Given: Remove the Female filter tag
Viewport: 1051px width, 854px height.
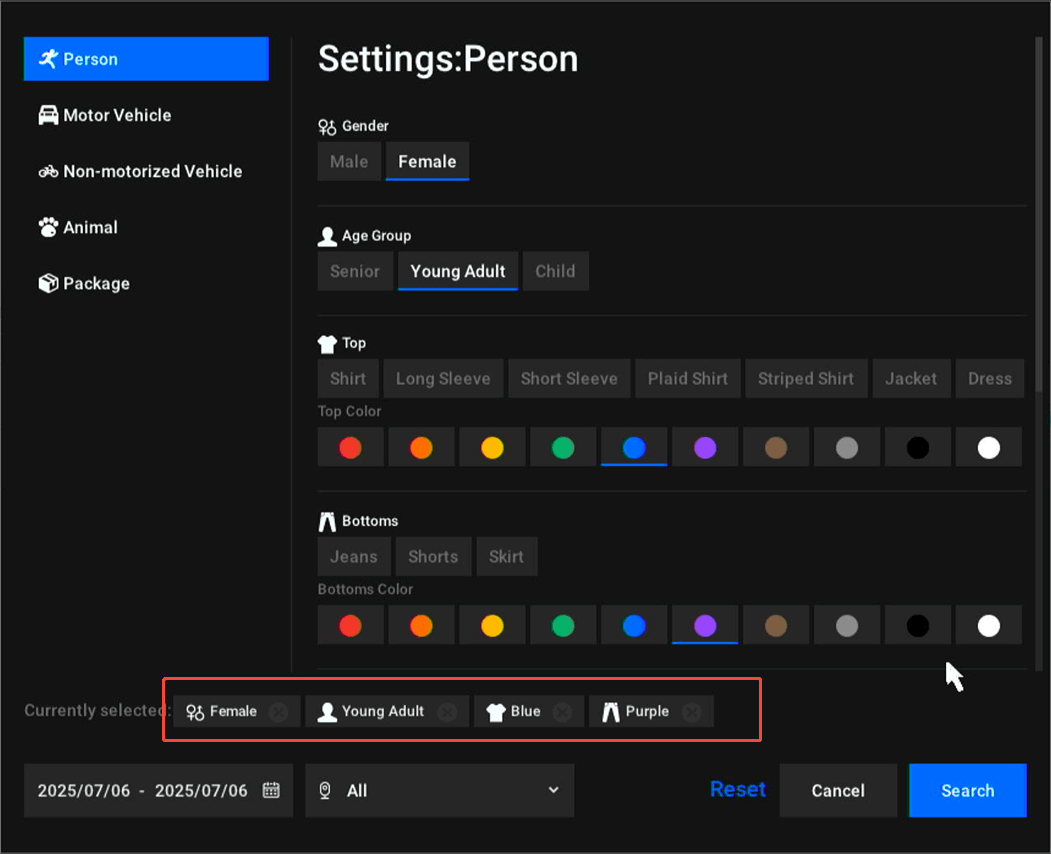Looking at the screenshot, I should coord(279,712).
